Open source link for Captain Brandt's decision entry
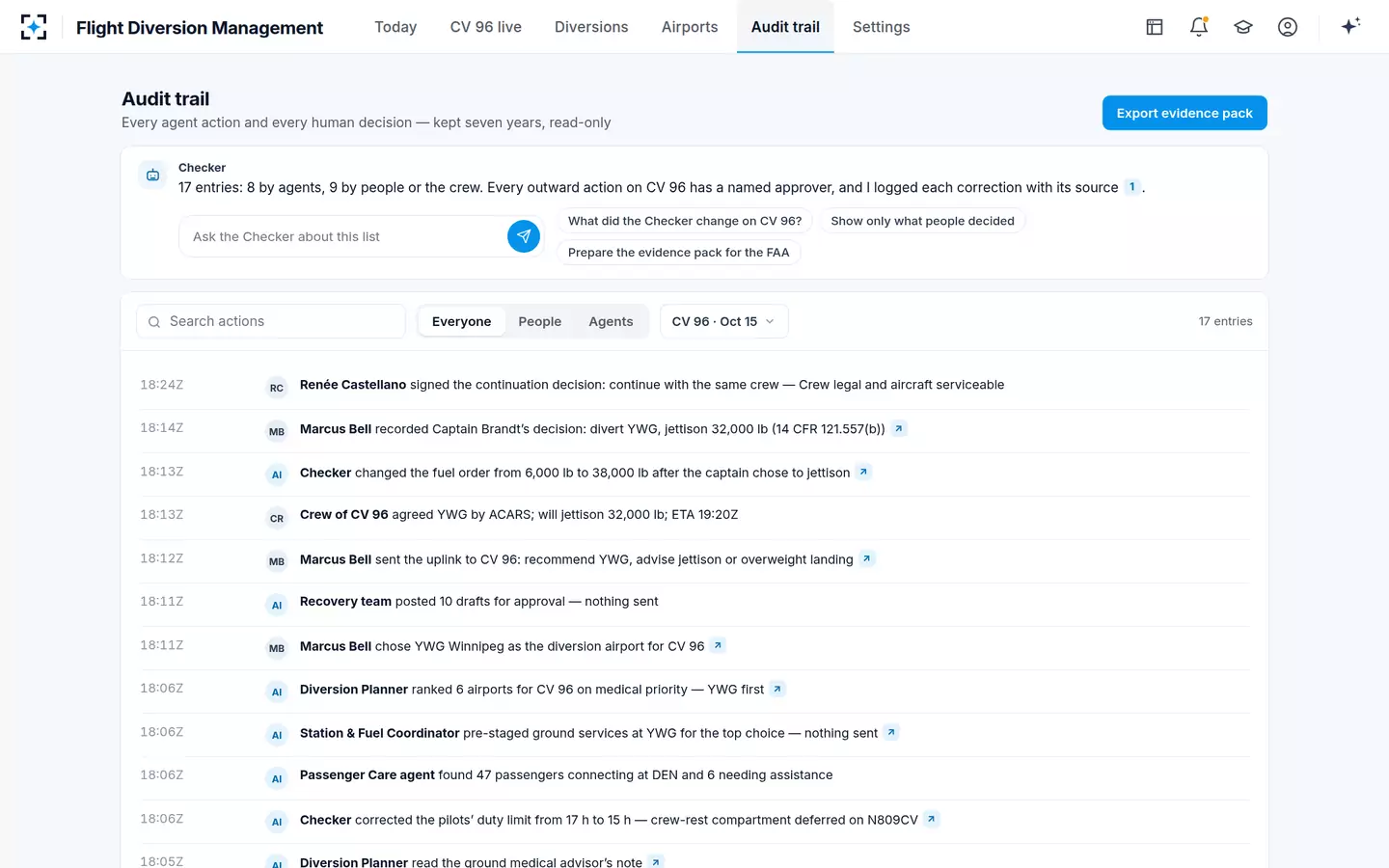Viewport: 1389px width, 868px height. coord(899,429)
